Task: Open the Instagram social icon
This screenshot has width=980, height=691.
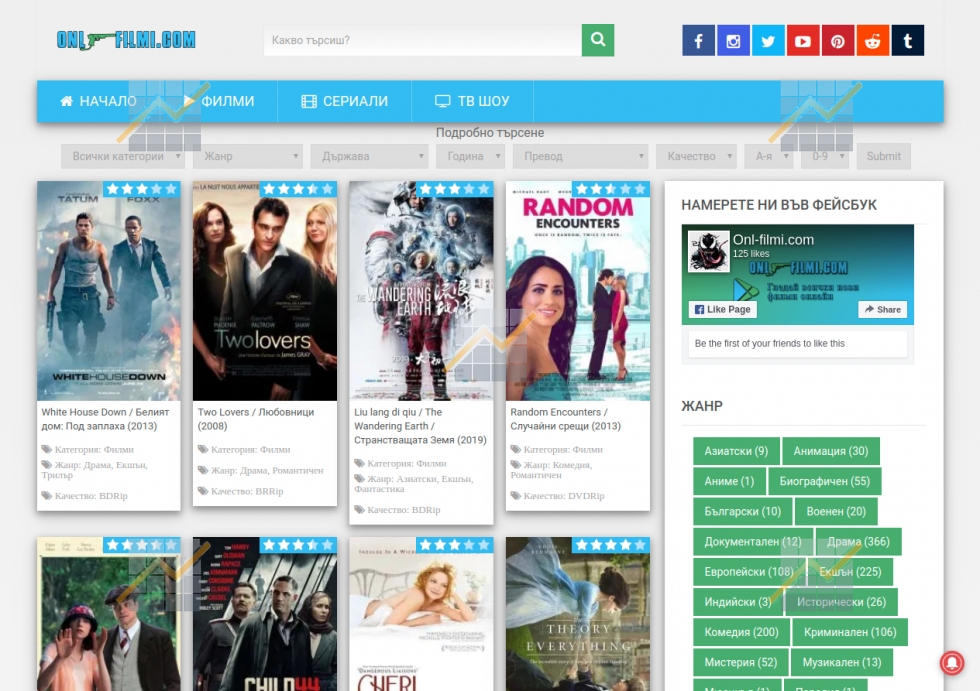Action: coord(733,41)
